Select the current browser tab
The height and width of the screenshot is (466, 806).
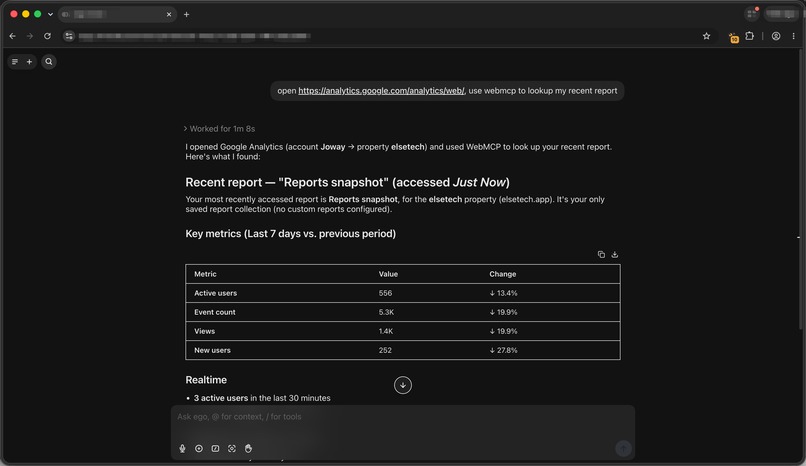click(117, 14)
